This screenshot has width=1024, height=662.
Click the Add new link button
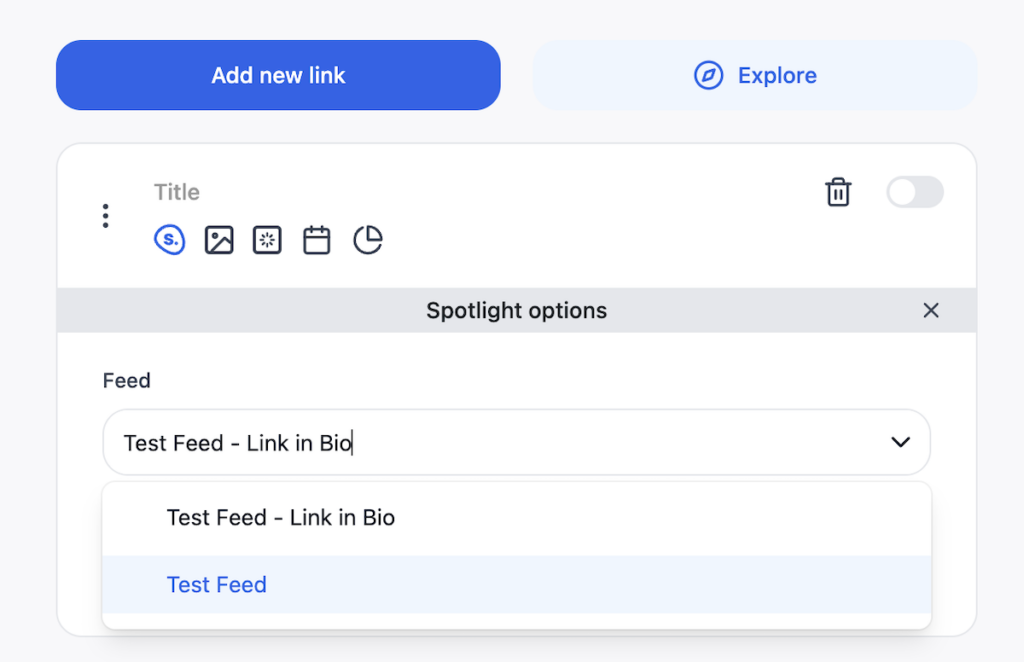[278, 75]
